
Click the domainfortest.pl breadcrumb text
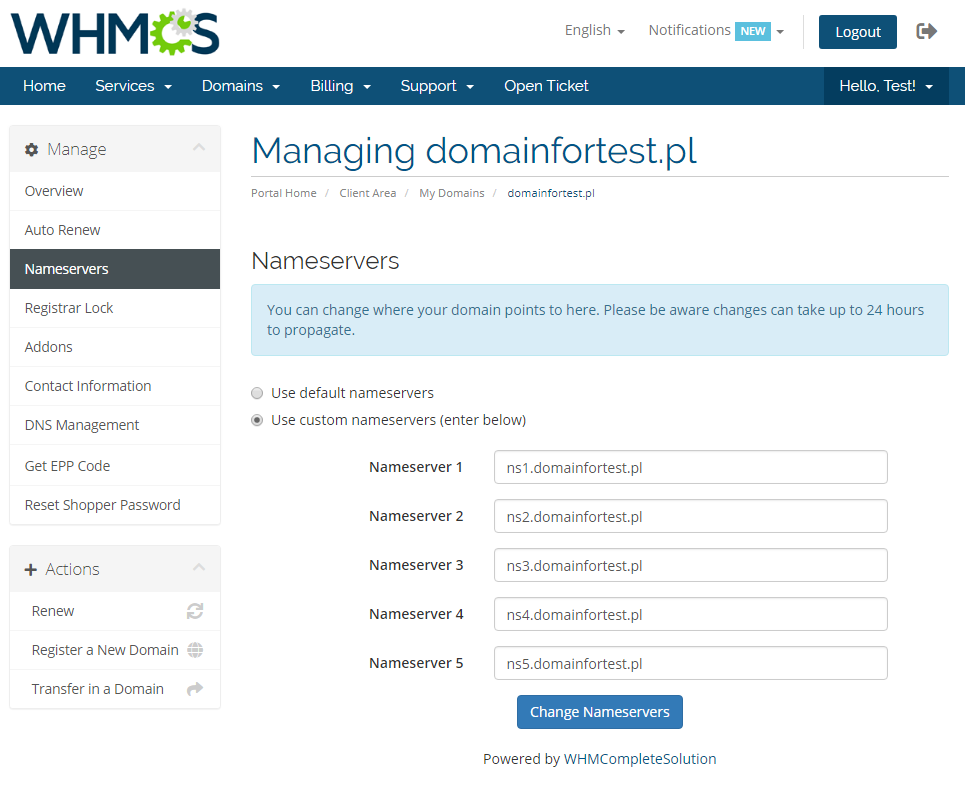pyautogui.click(x=551, y=193)
